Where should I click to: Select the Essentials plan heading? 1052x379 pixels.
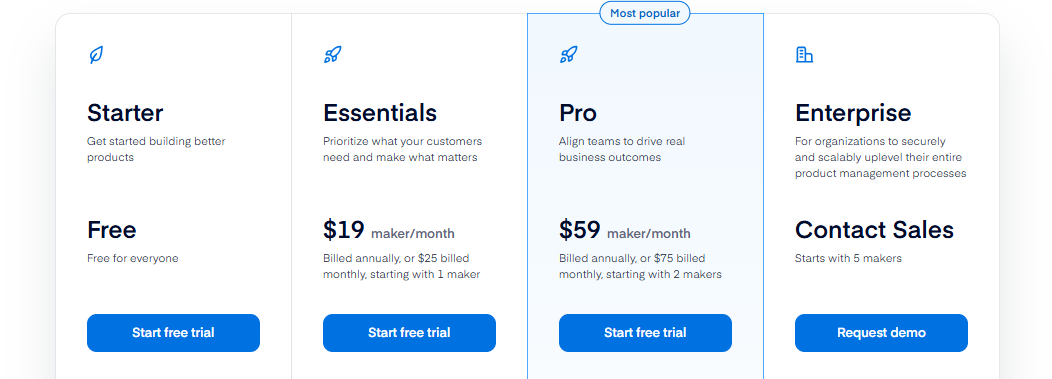point(380,113)
